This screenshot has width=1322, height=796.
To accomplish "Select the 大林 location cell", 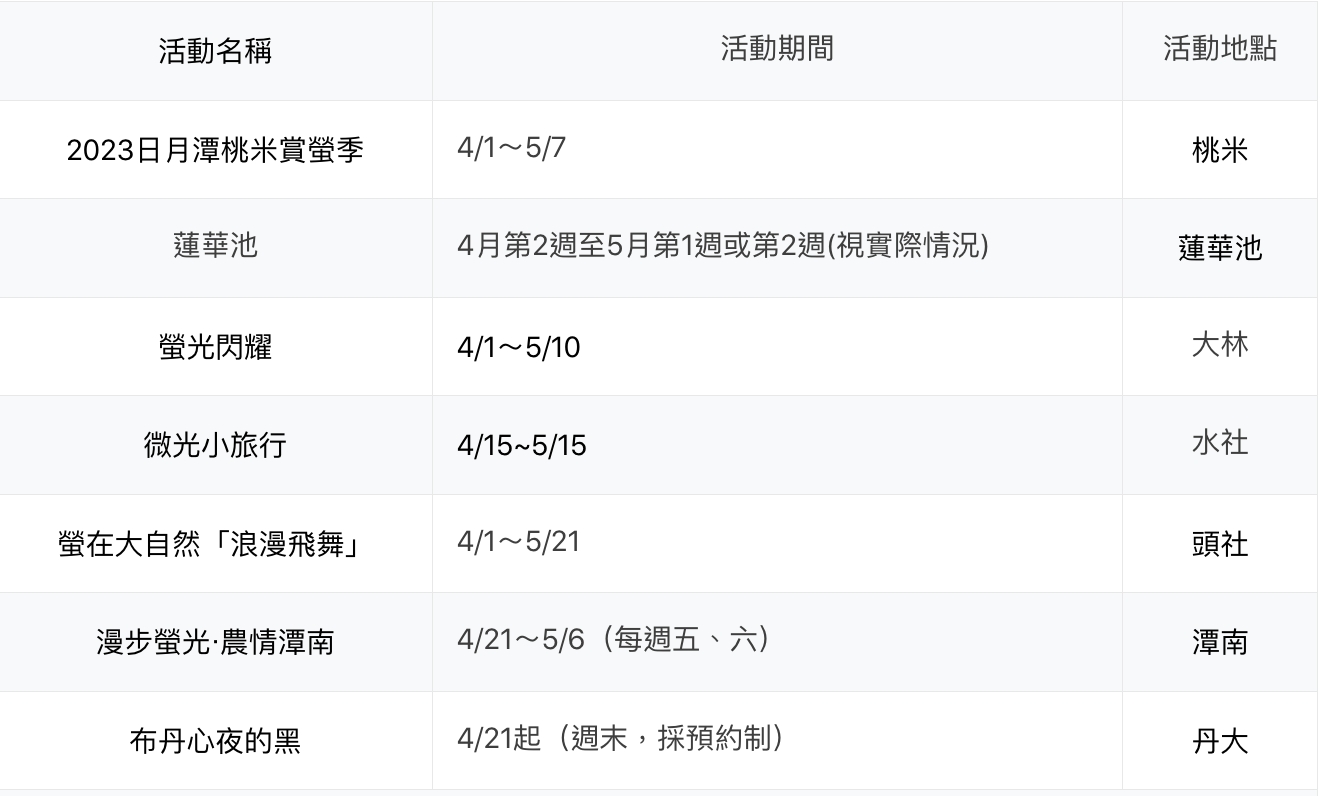I will point(1220,345).
